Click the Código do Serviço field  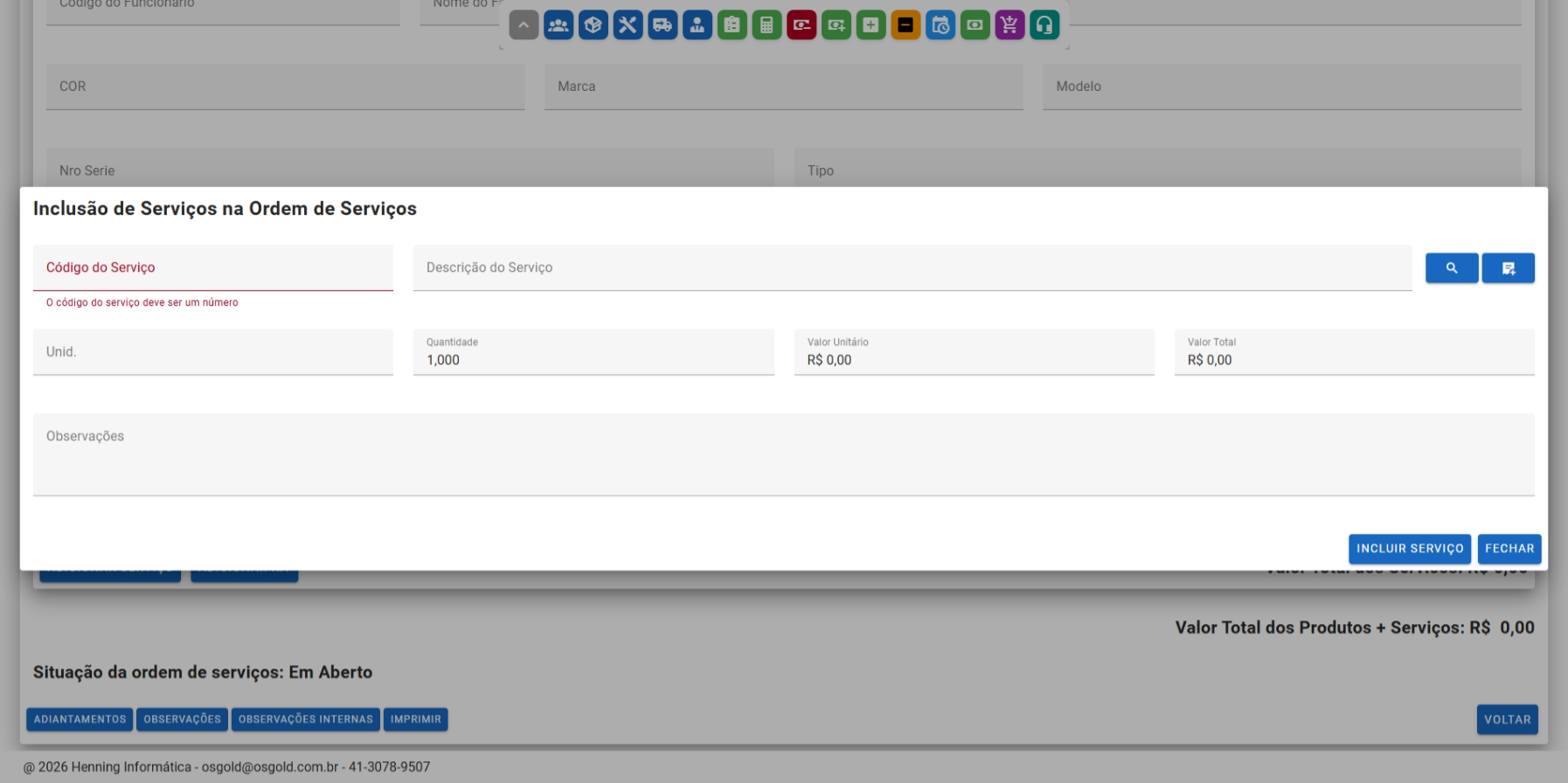[212, 267]
